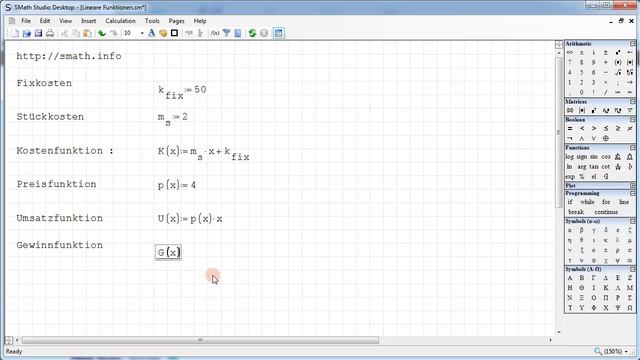Expand the Plot panel
640x360 pixels.
(632, 186)
